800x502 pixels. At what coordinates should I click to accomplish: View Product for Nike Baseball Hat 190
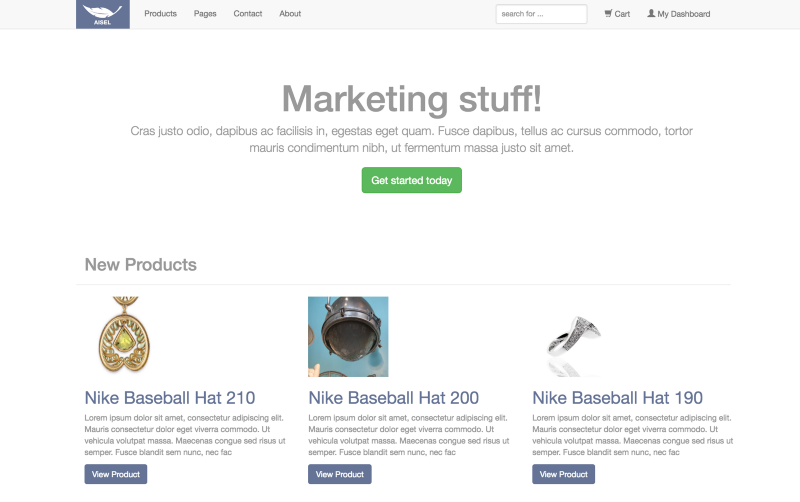[564, 474]
